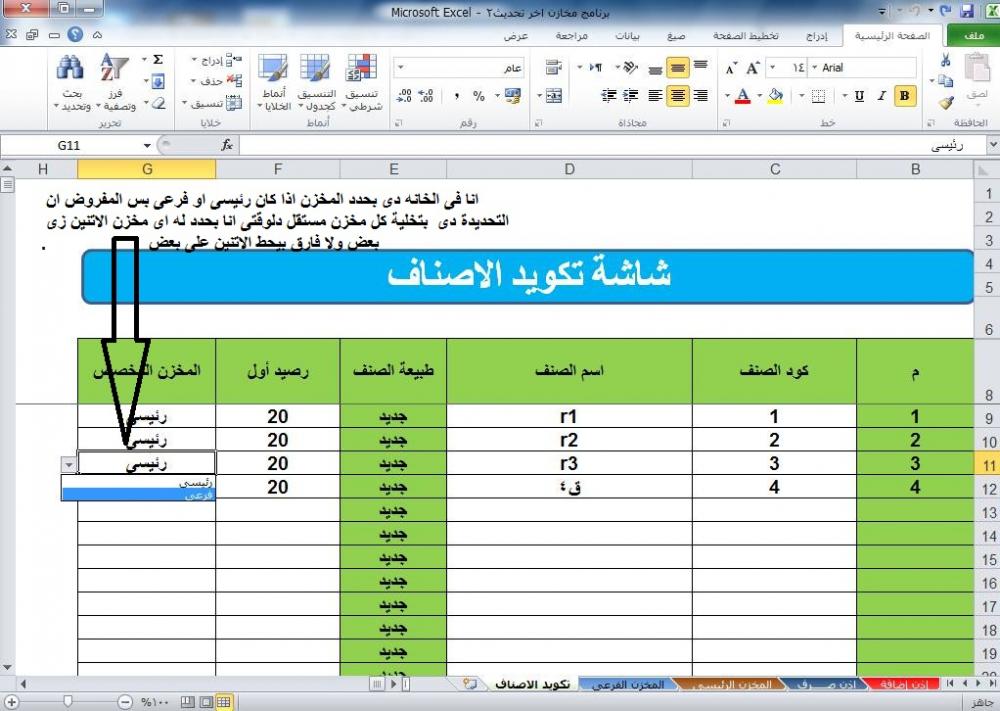Click Format as Table (التنسيق كجدول)

(314, 82)
